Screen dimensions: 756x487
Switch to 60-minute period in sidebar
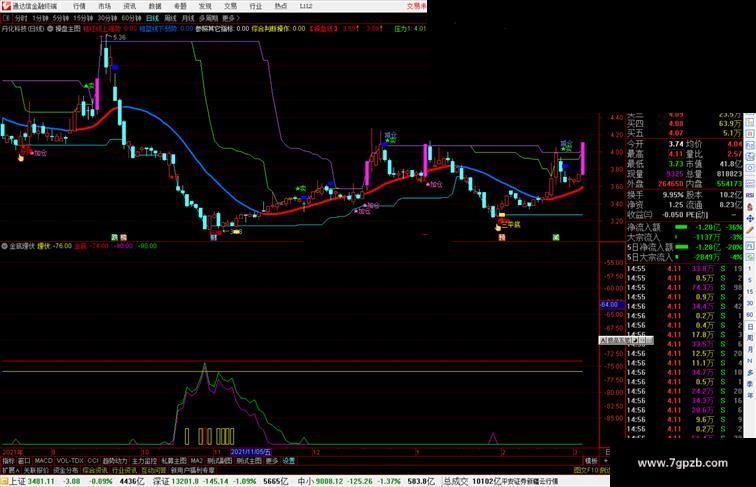(750, 315)
